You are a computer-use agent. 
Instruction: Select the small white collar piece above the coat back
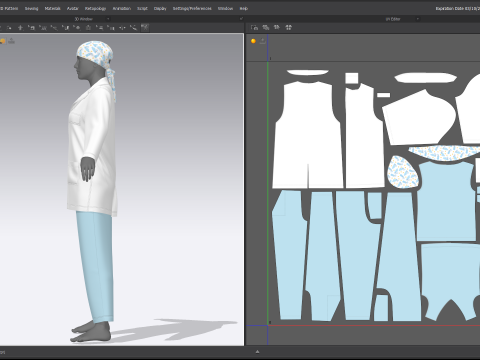click(x=308, y=72)
